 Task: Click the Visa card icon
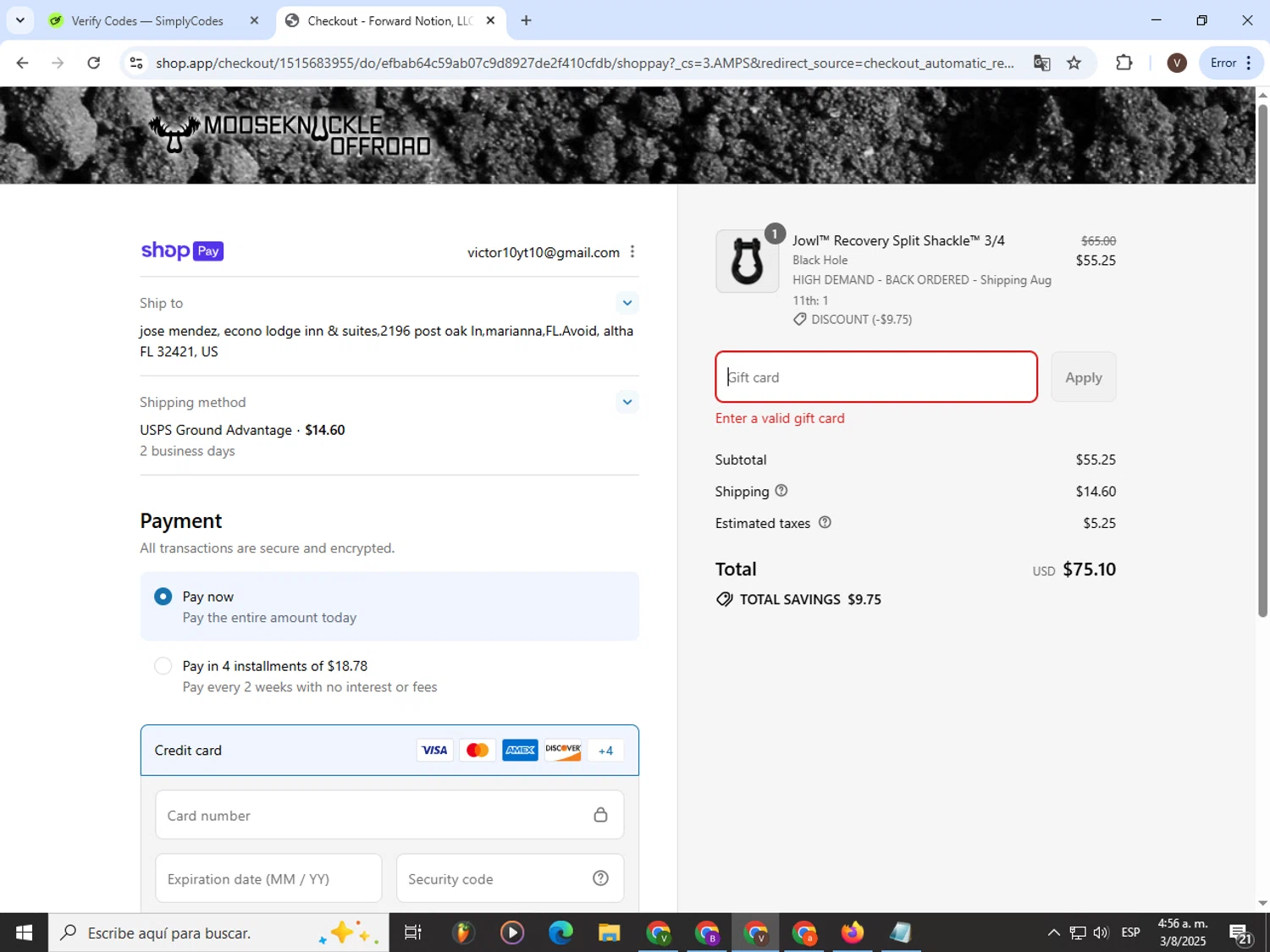(434, 750)
